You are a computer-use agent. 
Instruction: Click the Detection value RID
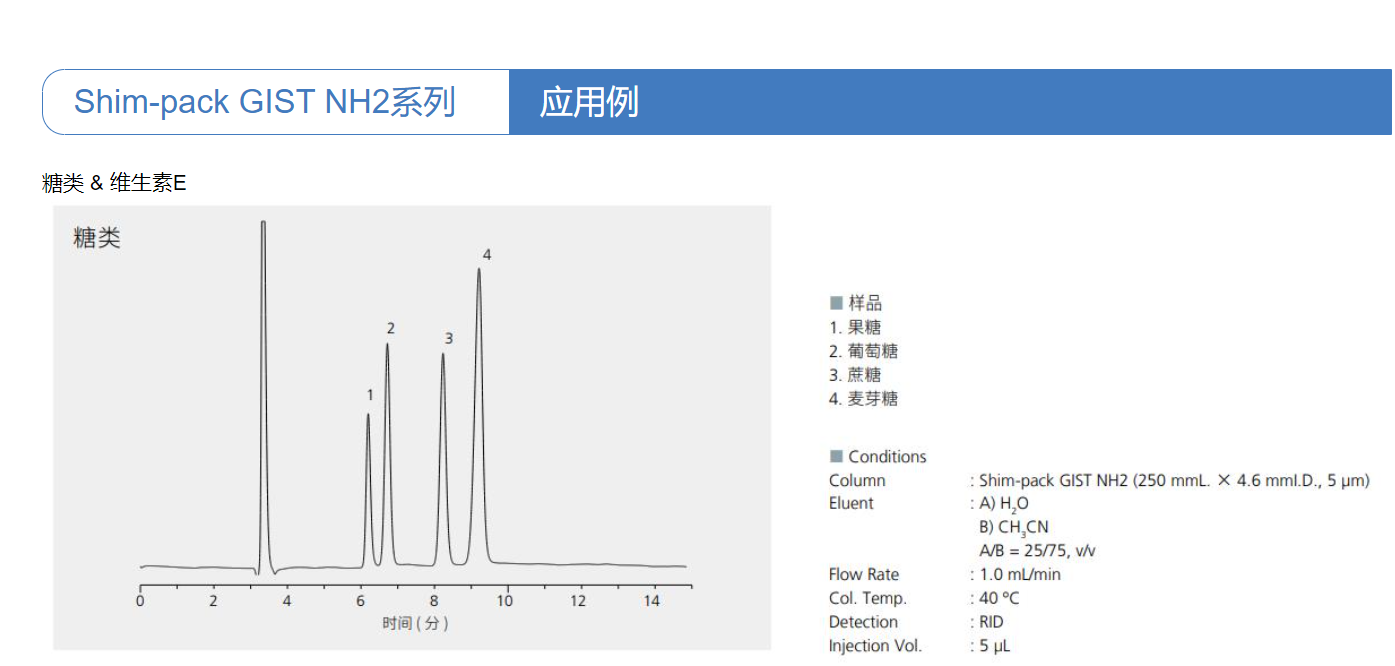(991, 622)
